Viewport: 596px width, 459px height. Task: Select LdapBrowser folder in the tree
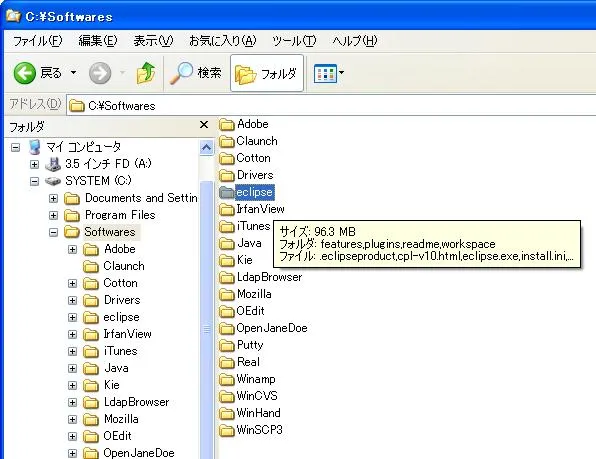point(136,402)
